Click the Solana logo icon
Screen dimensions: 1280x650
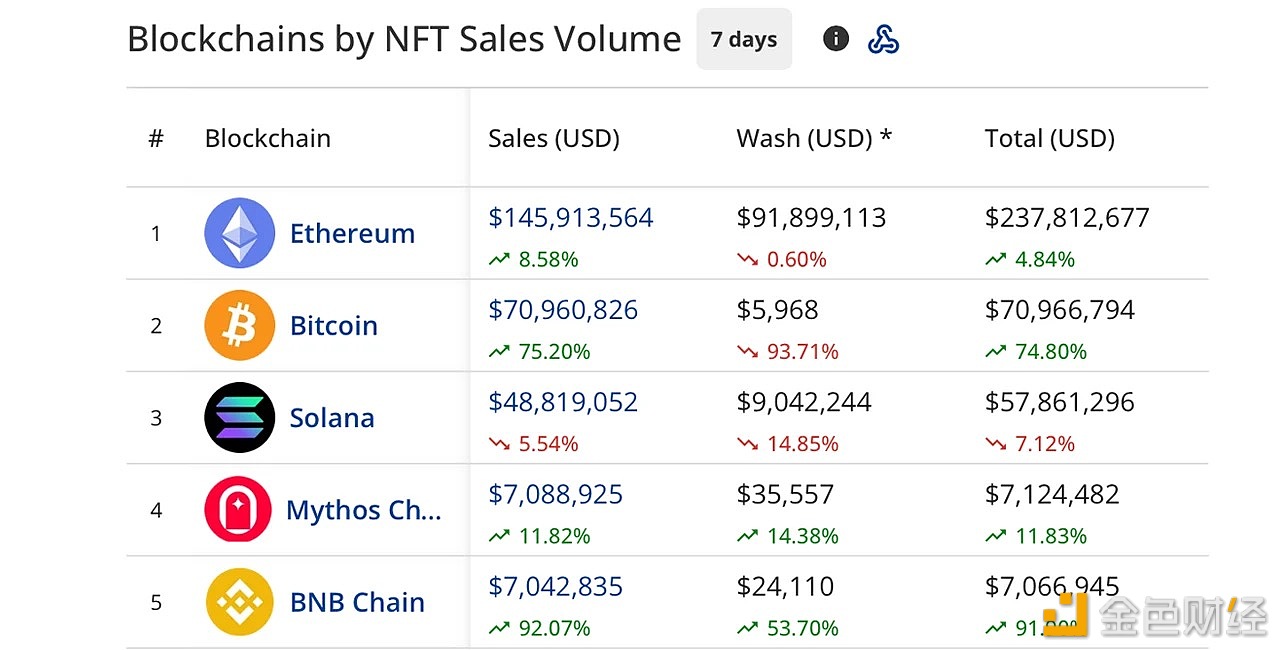[x=239, y=417]
